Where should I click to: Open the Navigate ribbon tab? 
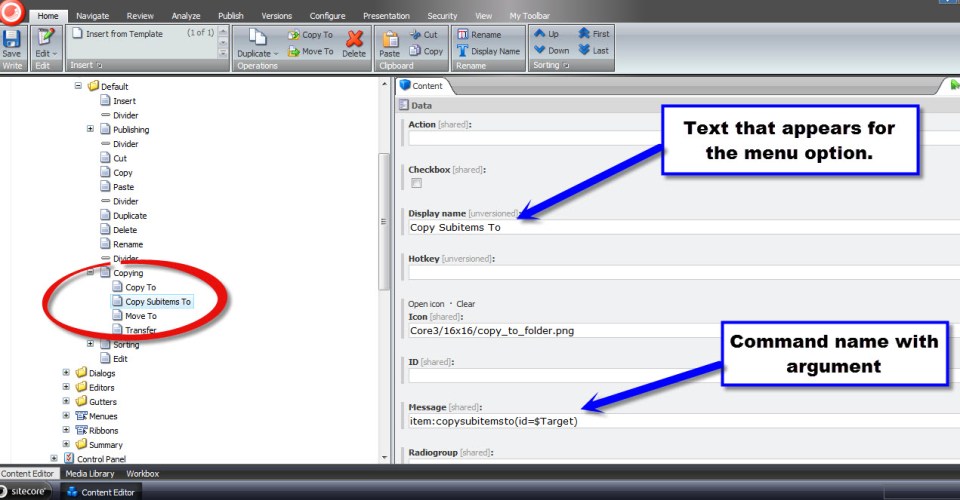point(92,16)
